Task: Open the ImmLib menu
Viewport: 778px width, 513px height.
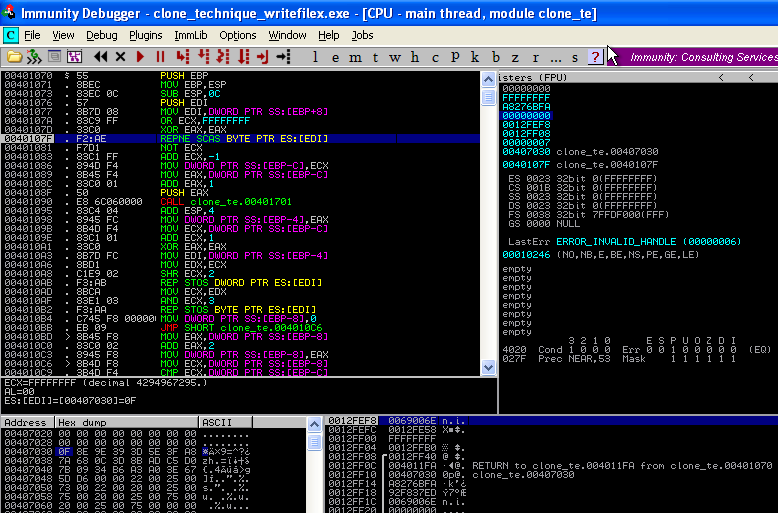Action: 191,35
